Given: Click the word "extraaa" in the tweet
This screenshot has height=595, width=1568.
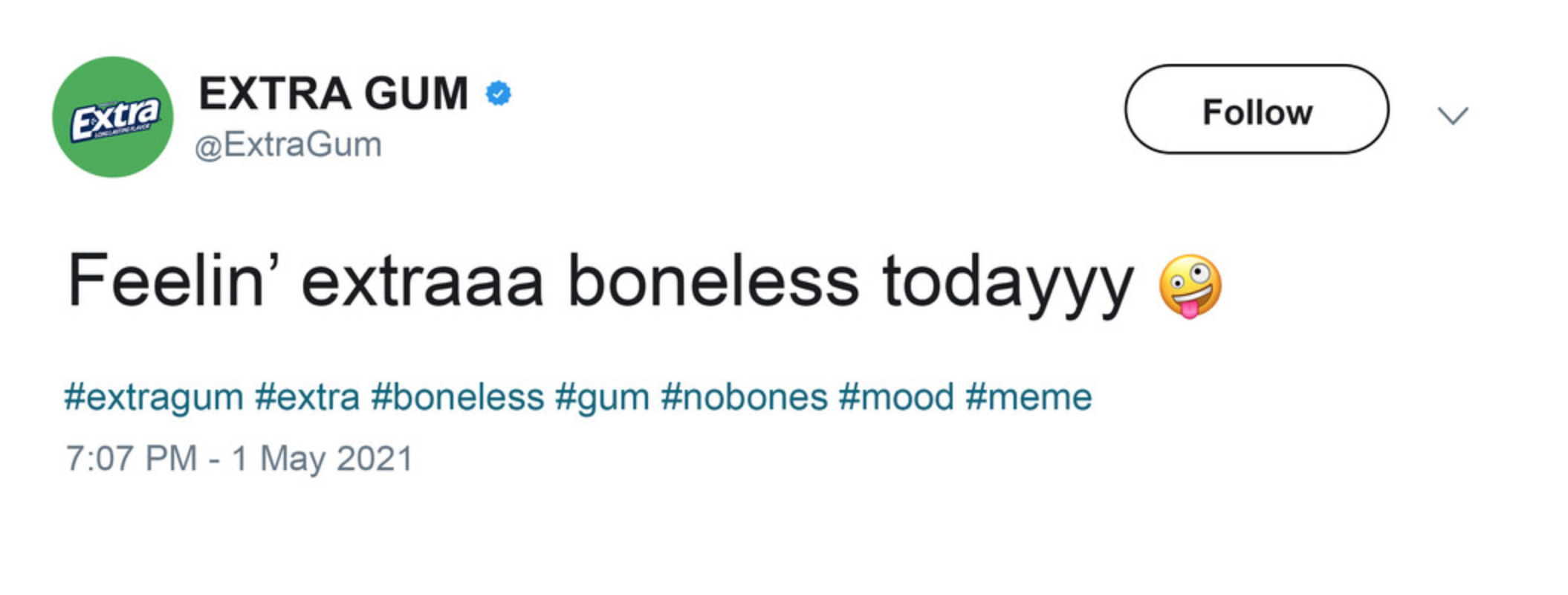Looking at the screenshot, I should (422, 281).
